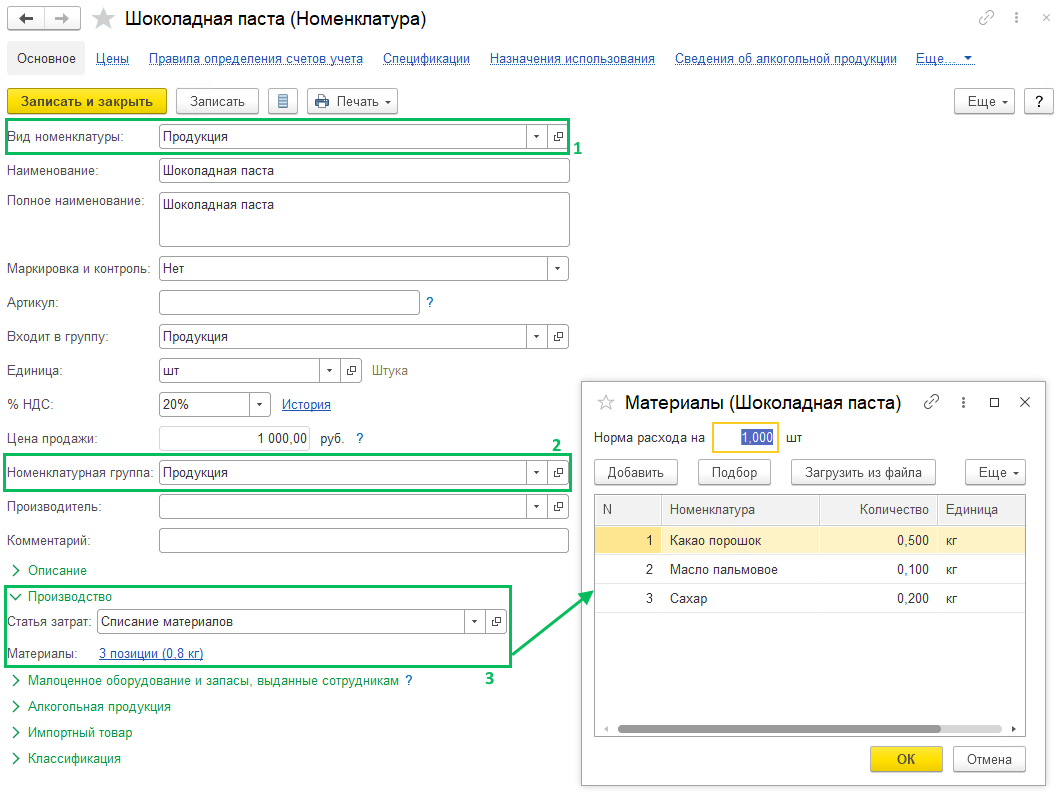
Task: Open the Номенклатурная группа item card icon
Action: coord(558,473)
